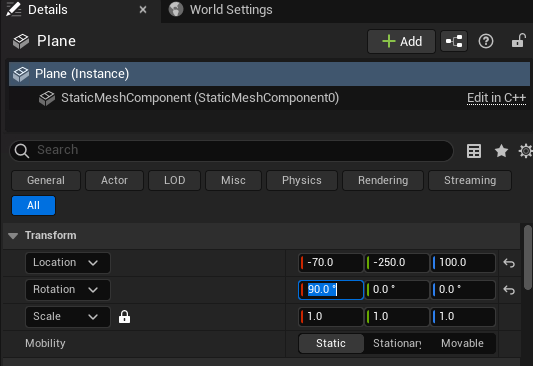The image size is (533, 366).
Task: Click Rotation Y field 0.0
Action: (397, 290)
